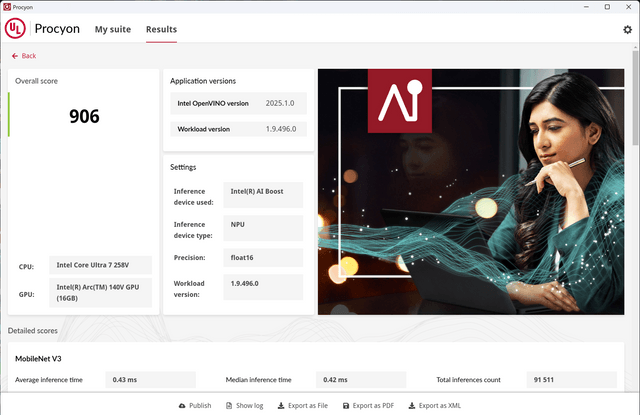
Task: Click the overall score 906
Action: coord(84,116)
